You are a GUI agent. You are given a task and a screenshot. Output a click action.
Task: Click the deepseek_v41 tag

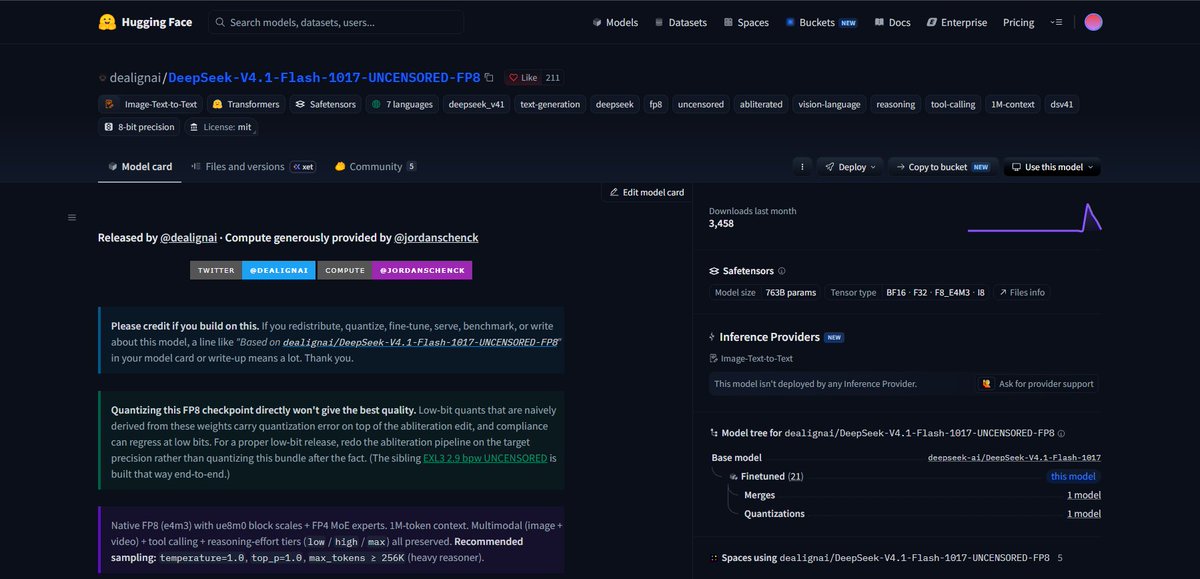[x=476, y=104]
